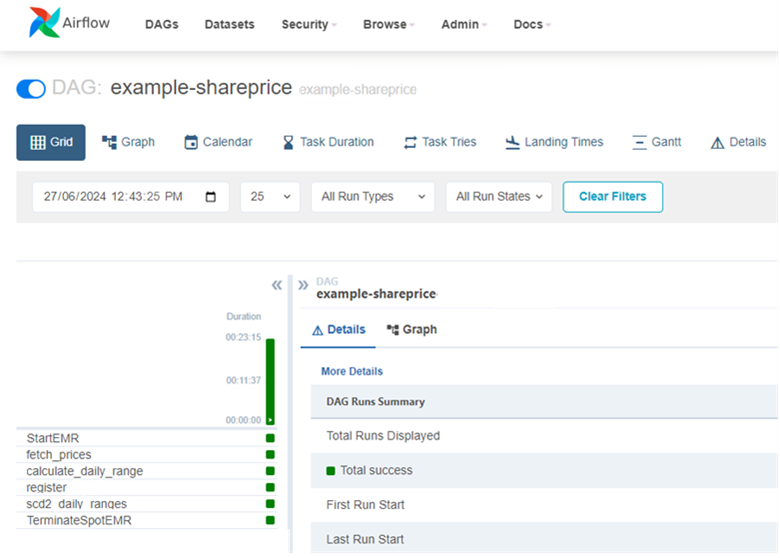Expand the Docs dropdown menu
Screen dimensions: 780x558
click(x=532, y=24)
